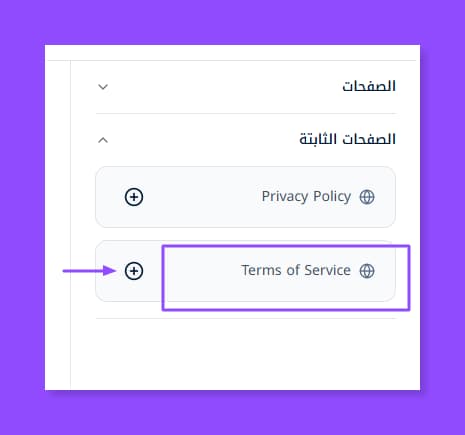Tap the circled plus in the first card
The height and width of the screenshot is (435, 465).
134,197
